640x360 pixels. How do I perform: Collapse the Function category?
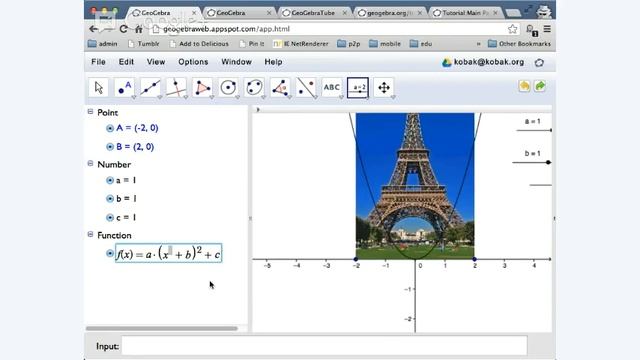(x=91, y=234)
